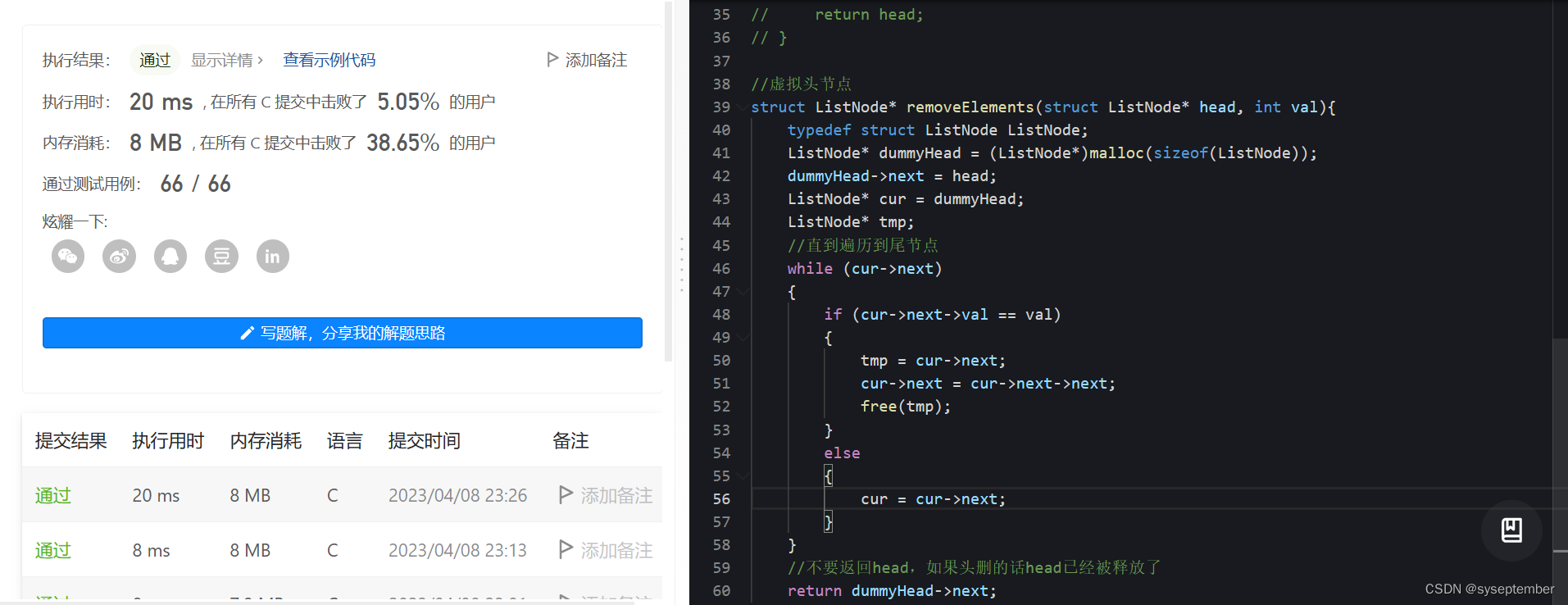Share result via Weibo icon
Image resolution: width=1568 pixels, height=605 pixels.
pos(119,257)
